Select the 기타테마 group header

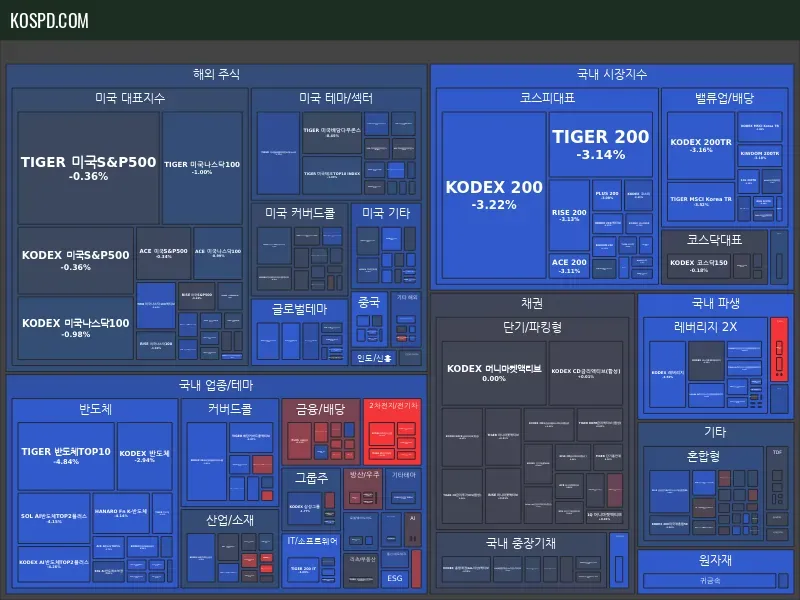coord(404,475)
